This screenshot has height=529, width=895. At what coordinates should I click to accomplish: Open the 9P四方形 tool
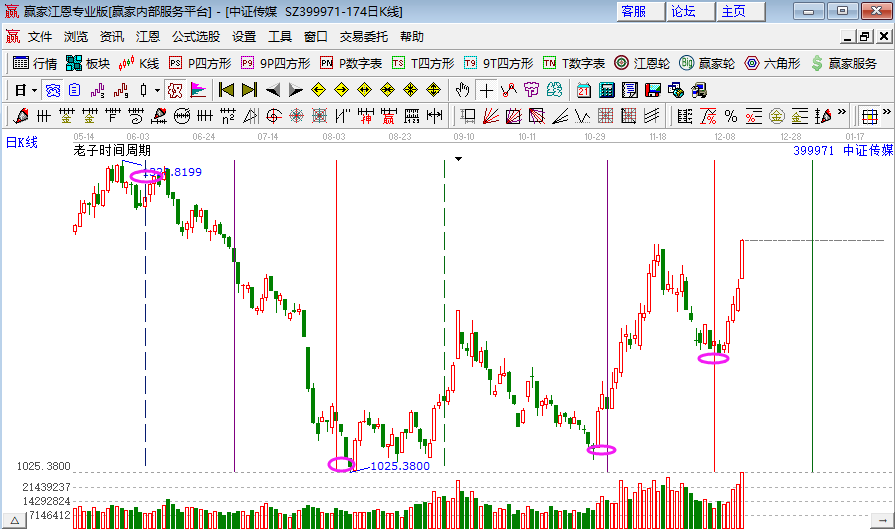pos(276,63)
